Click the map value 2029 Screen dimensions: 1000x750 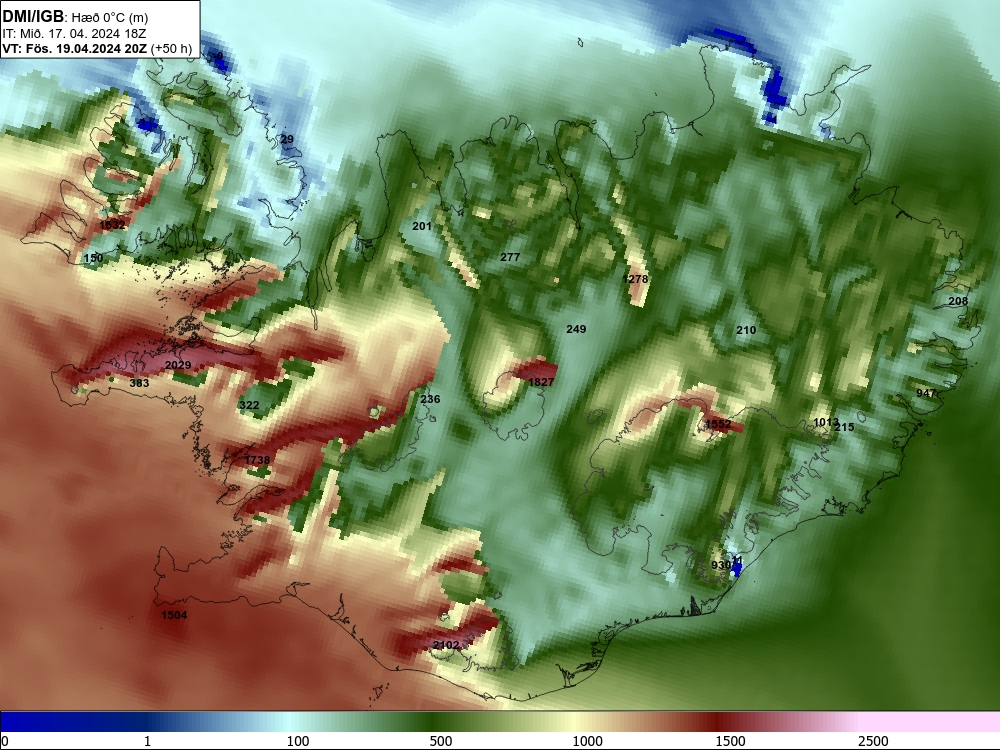tap(178, 365)
